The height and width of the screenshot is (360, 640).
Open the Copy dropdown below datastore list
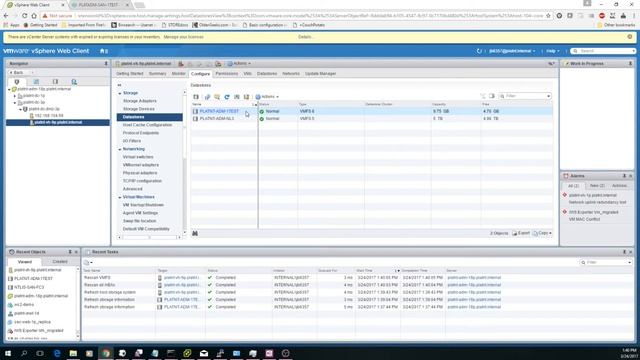pos(542,233)
